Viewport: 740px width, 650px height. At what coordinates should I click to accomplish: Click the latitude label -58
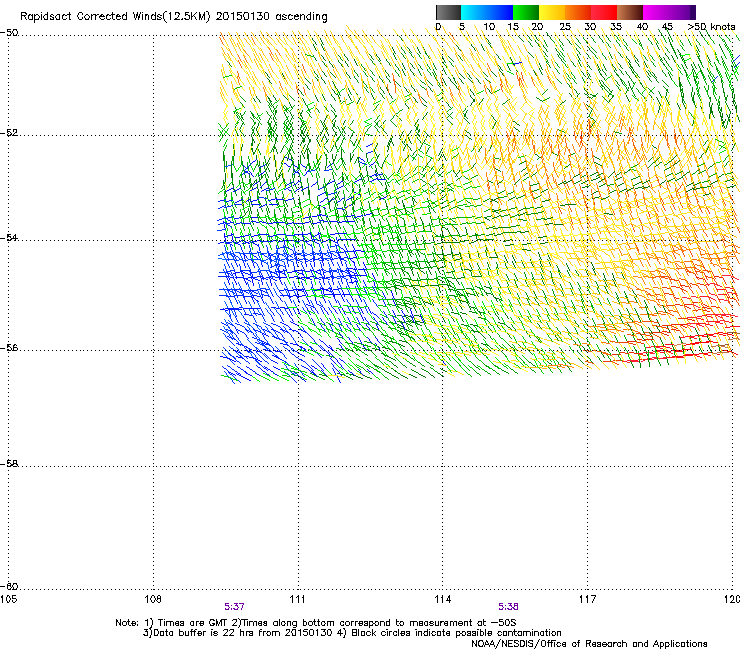point(9,464)
